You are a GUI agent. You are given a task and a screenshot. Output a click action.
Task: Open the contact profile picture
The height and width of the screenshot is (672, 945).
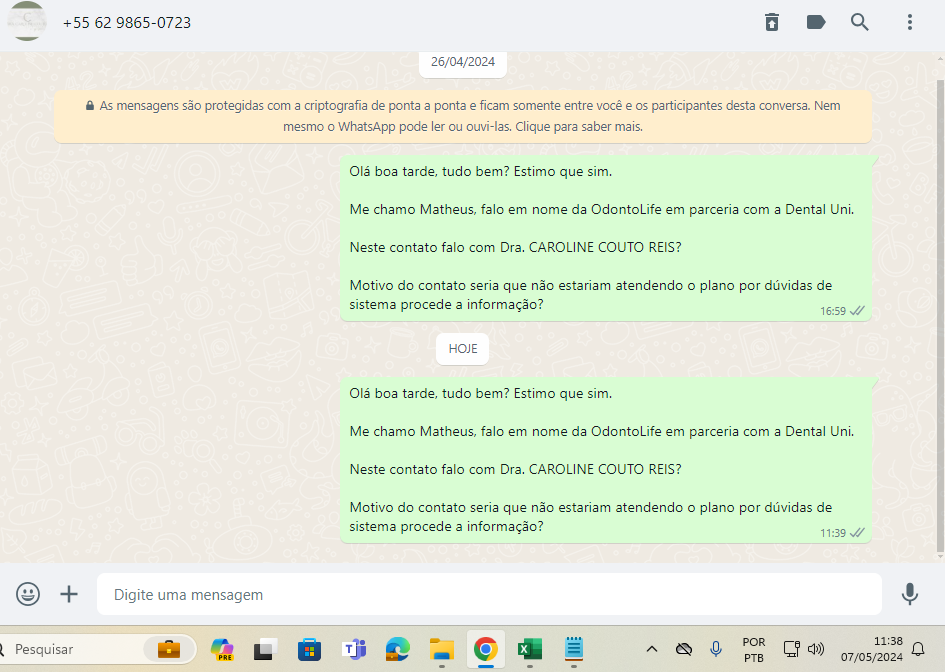[27, 21]
